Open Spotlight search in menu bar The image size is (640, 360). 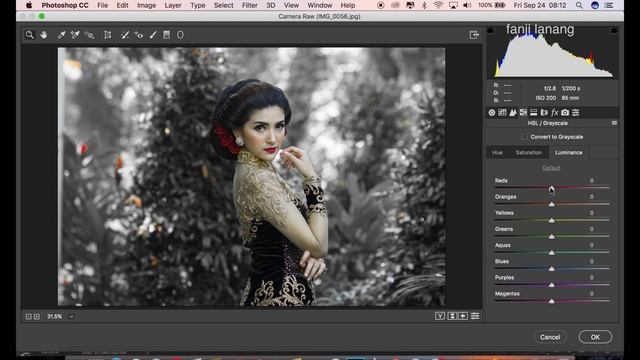pos(579,5)
